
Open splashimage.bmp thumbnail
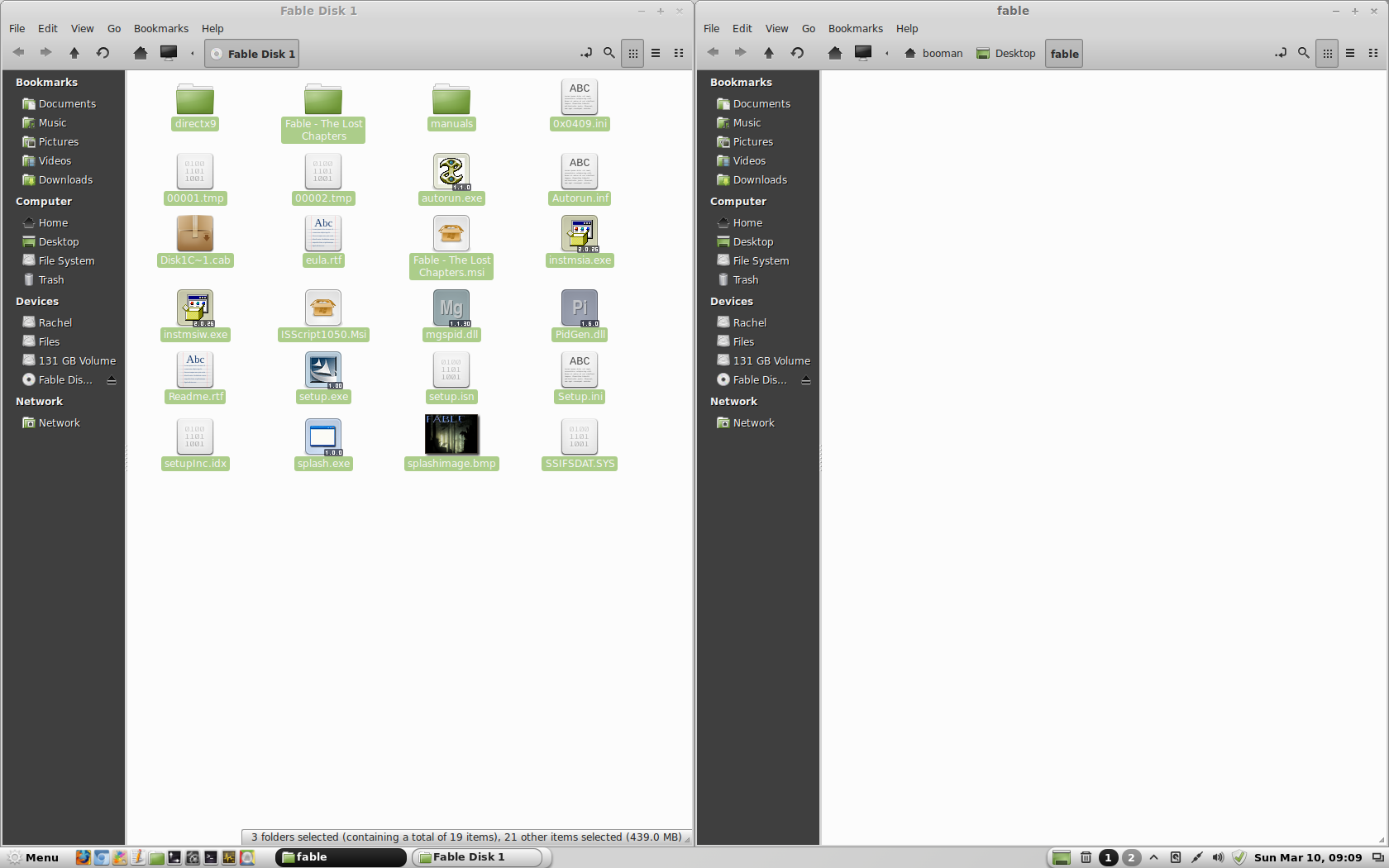(451, 434)
